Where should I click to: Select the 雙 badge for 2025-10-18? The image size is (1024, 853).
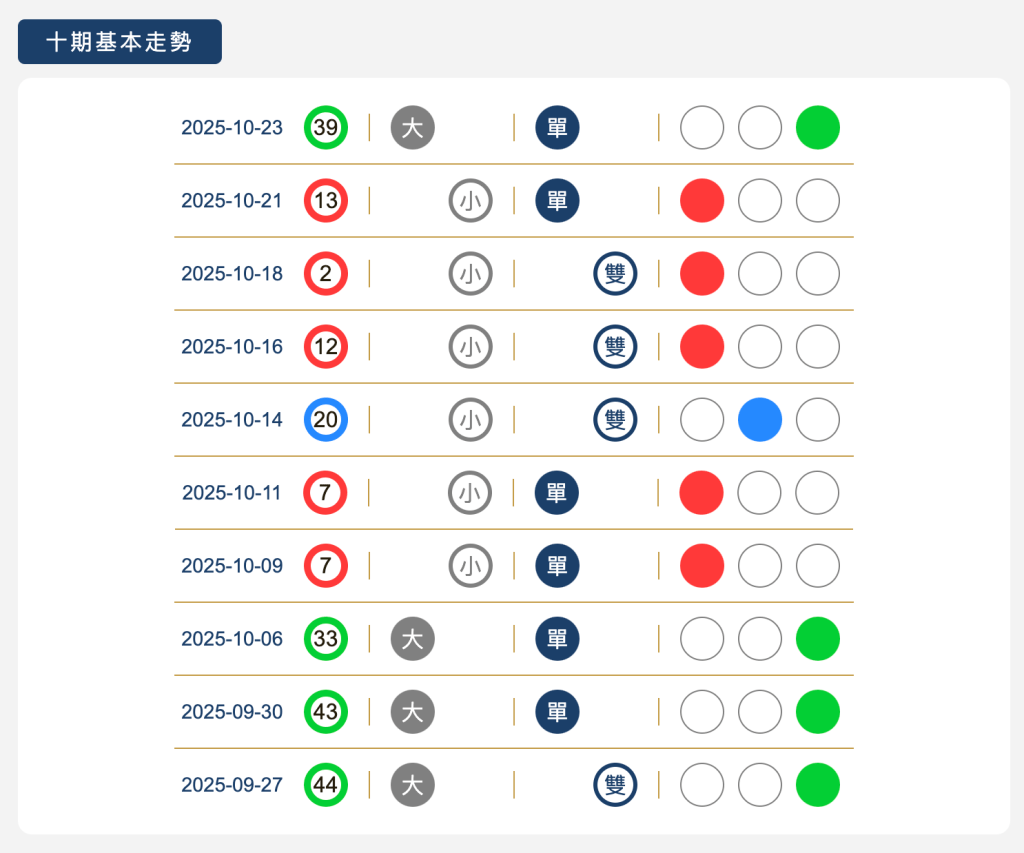(x=614, y=273)
